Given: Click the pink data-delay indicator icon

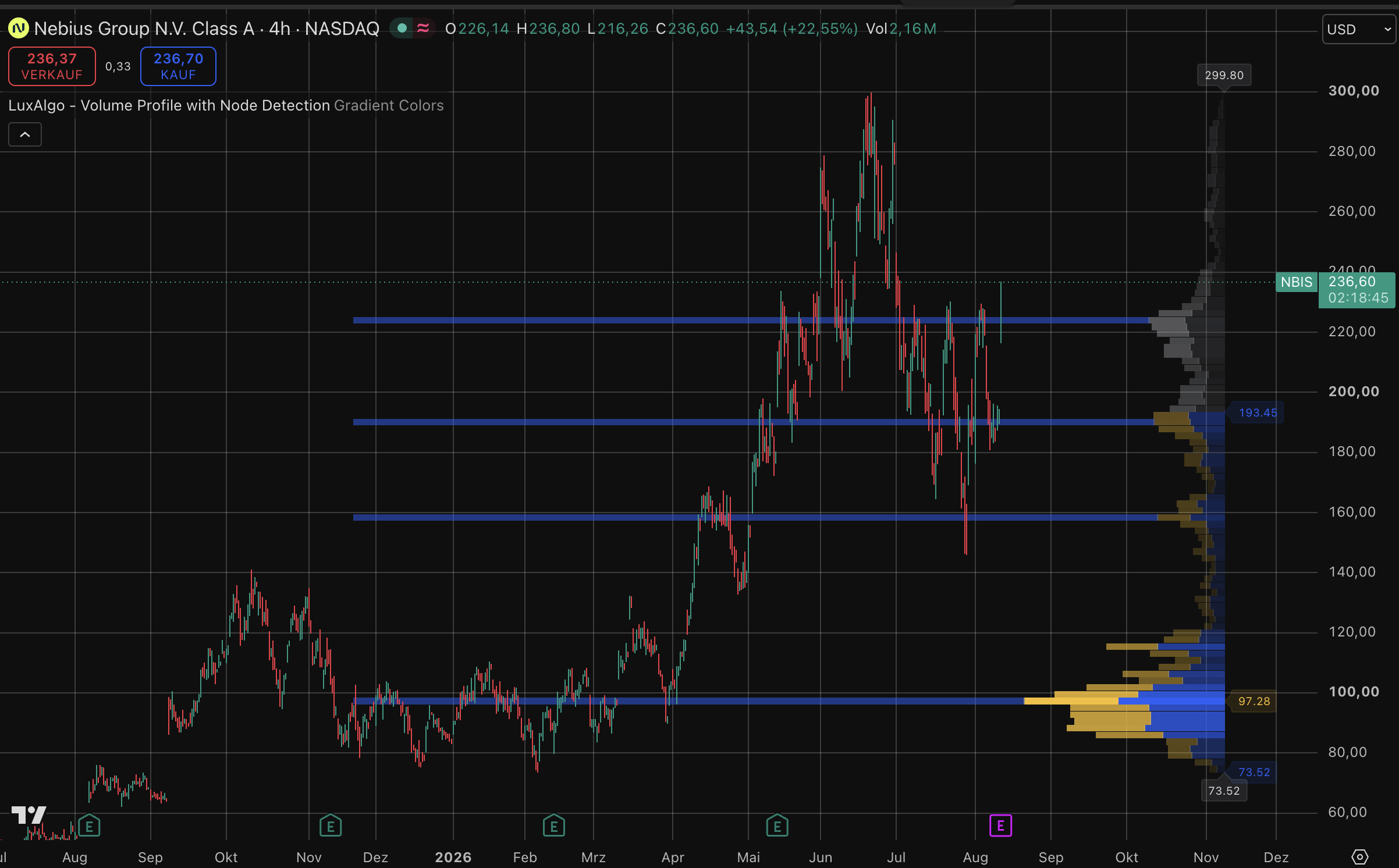Looking at the screenshot, I should (x=423, y=28).
